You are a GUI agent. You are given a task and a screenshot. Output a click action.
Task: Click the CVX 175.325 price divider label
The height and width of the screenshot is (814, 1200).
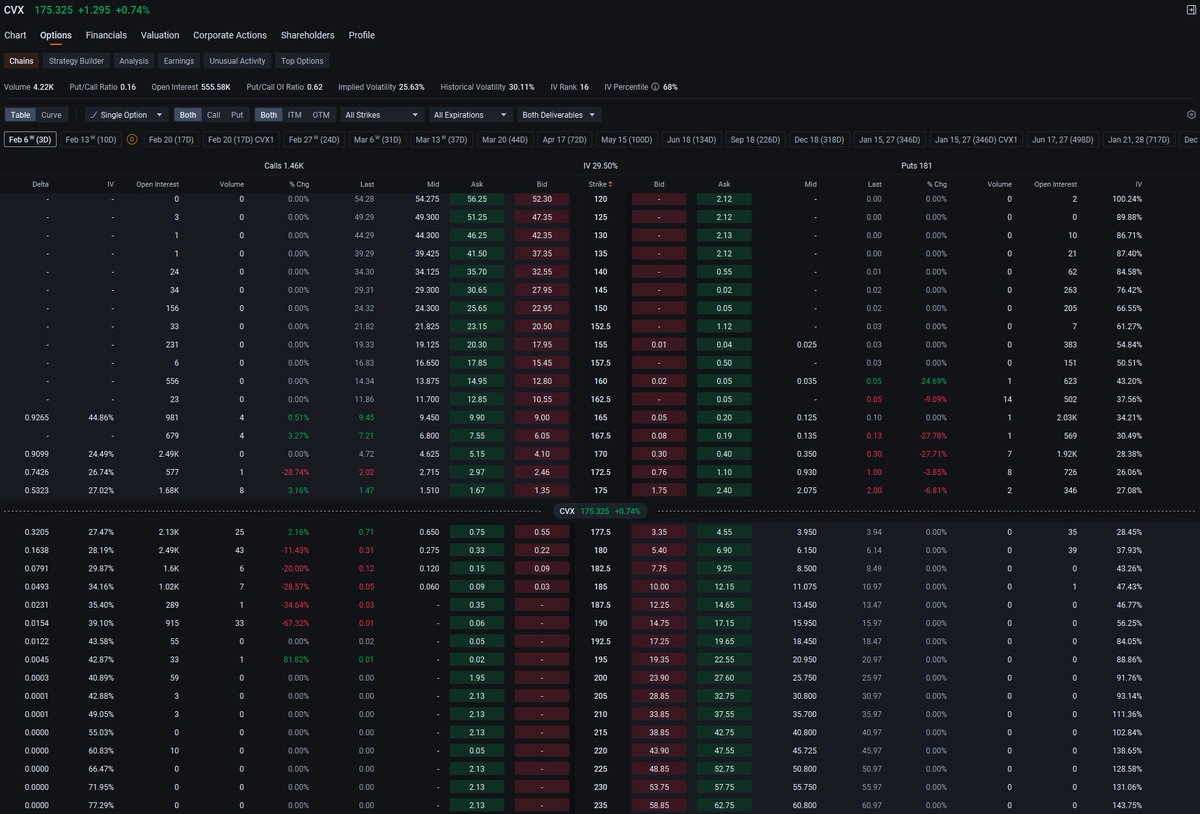click(x=600, y=511)
